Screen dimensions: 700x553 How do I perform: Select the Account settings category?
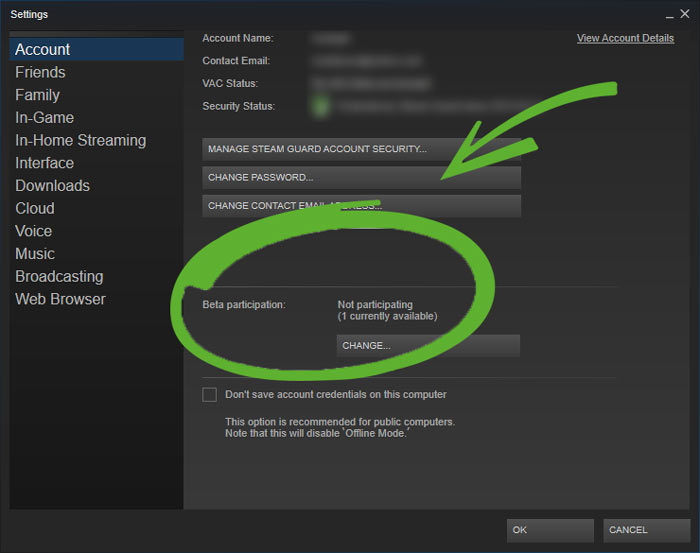[96, 50]
